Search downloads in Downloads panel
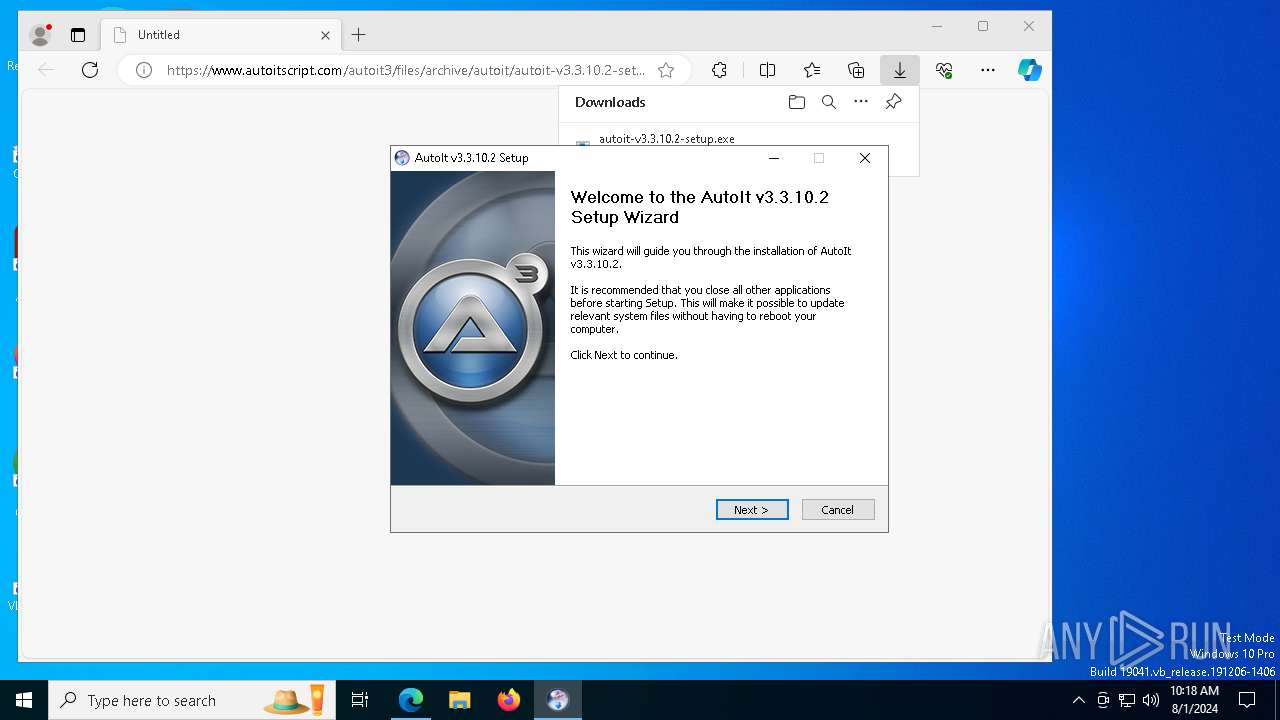The width and height of the screenshot is (1280, 720). pyautogui.click(x=829, y=102)
